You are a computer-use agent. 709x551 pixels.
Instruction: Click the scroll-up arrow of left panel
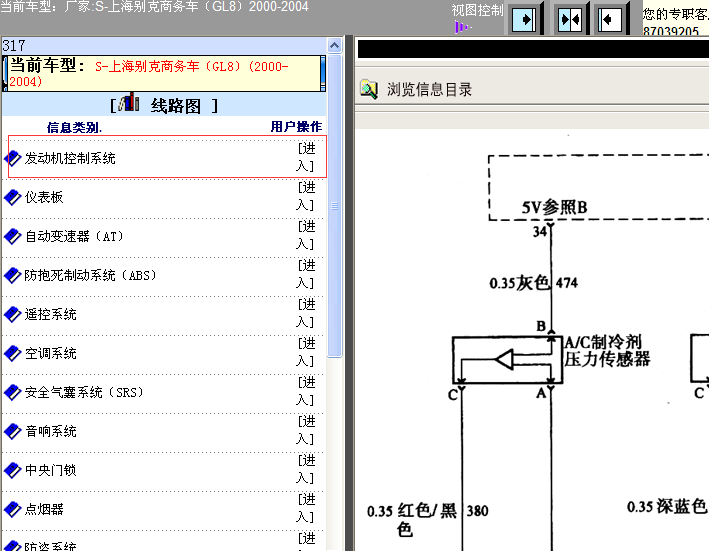tap(335, 45)
